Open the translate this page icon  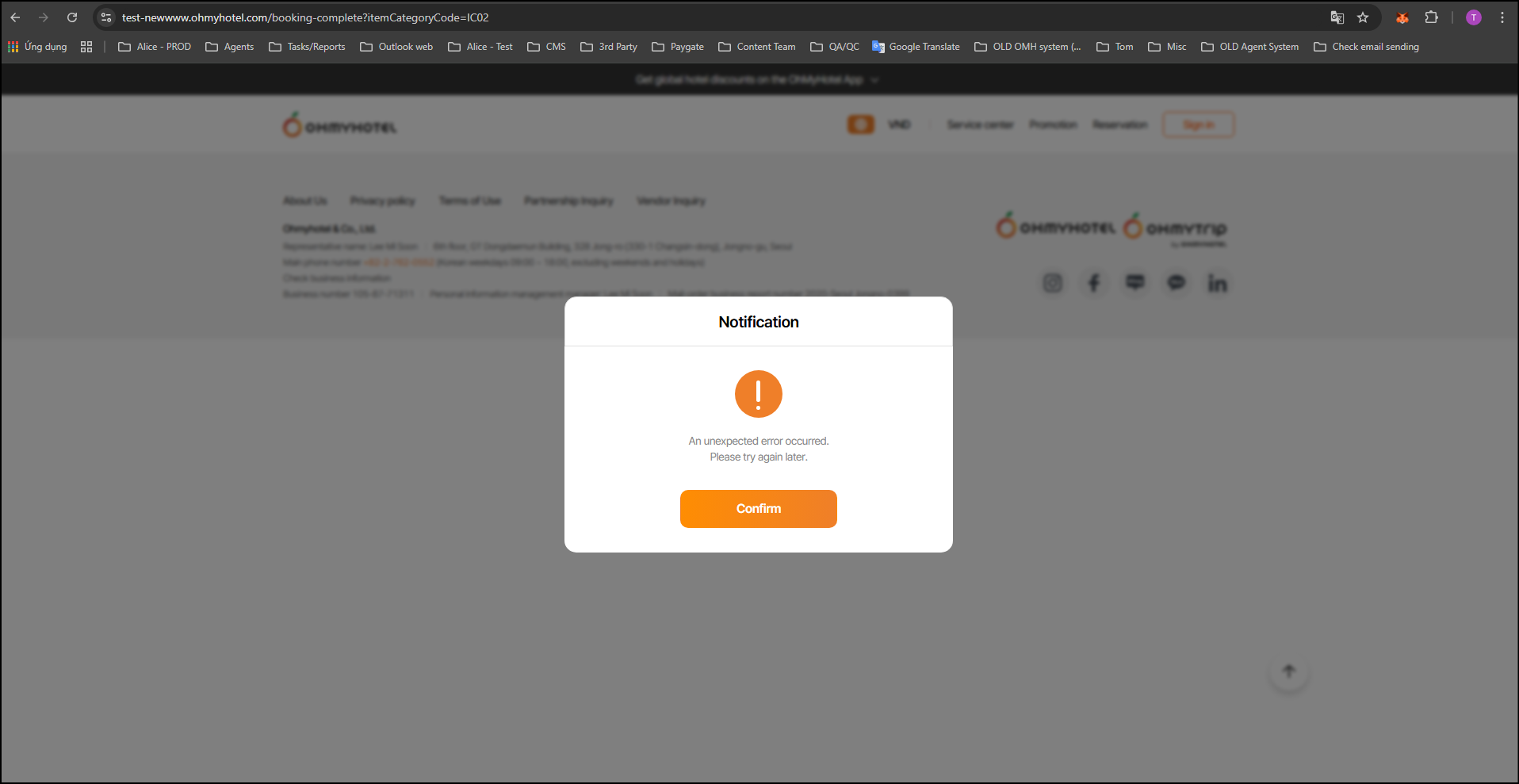pos(1337,17)
